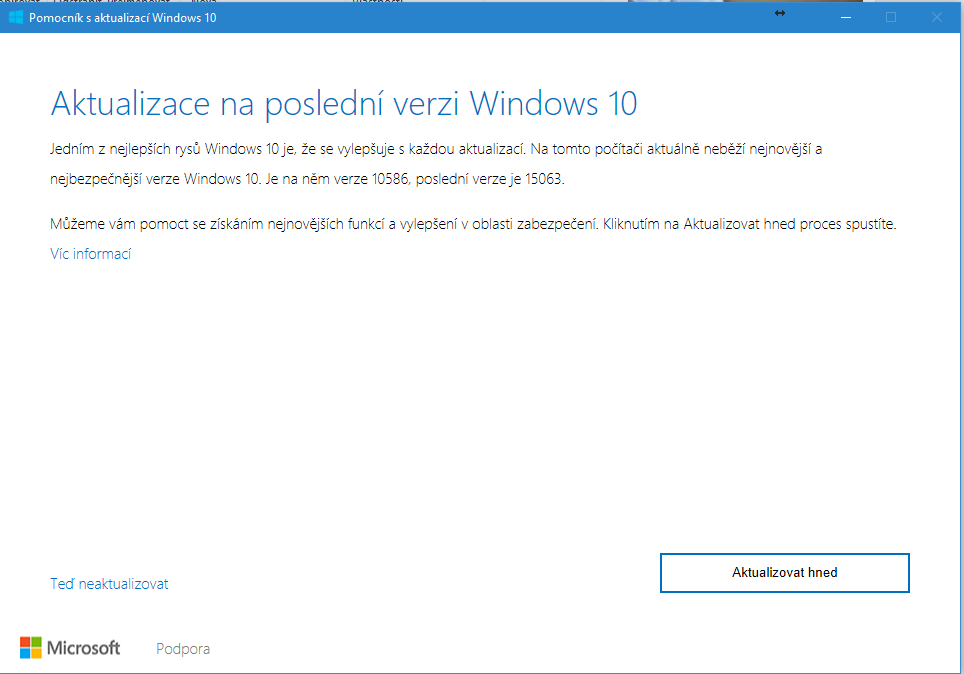Click the greyed-out maximize window button

891,17
